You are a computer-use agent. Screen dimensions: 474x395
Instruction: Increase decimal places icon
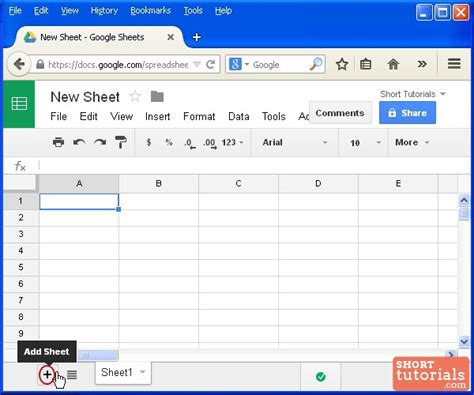(x=210, y=143)
